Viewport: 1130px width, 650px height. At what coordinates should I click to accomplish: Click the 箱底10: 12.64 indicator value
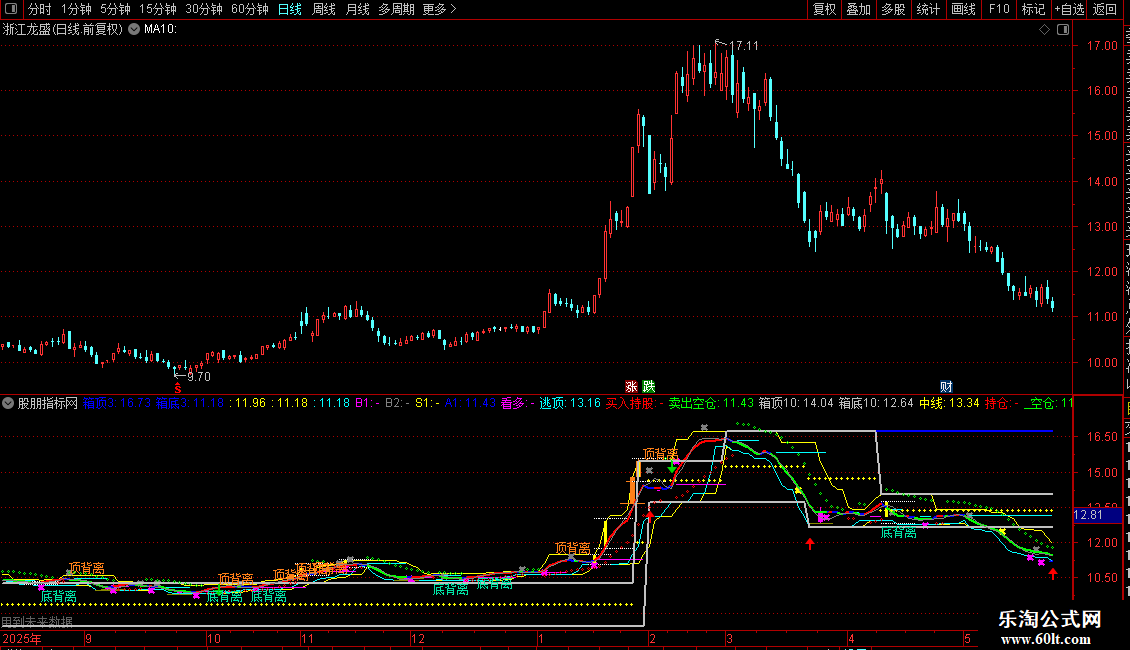[876, 404]
